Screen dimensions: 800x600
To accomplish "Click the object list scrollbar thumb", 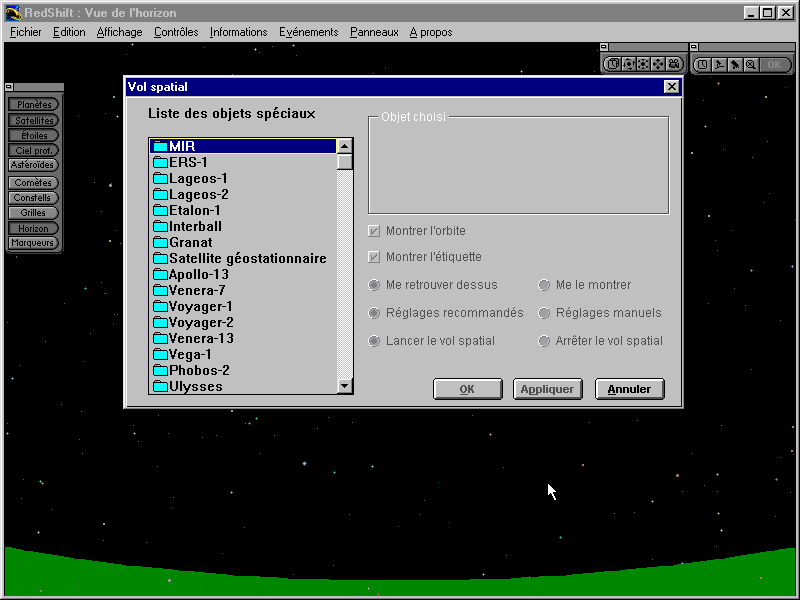I will click(x=345, y=162).
